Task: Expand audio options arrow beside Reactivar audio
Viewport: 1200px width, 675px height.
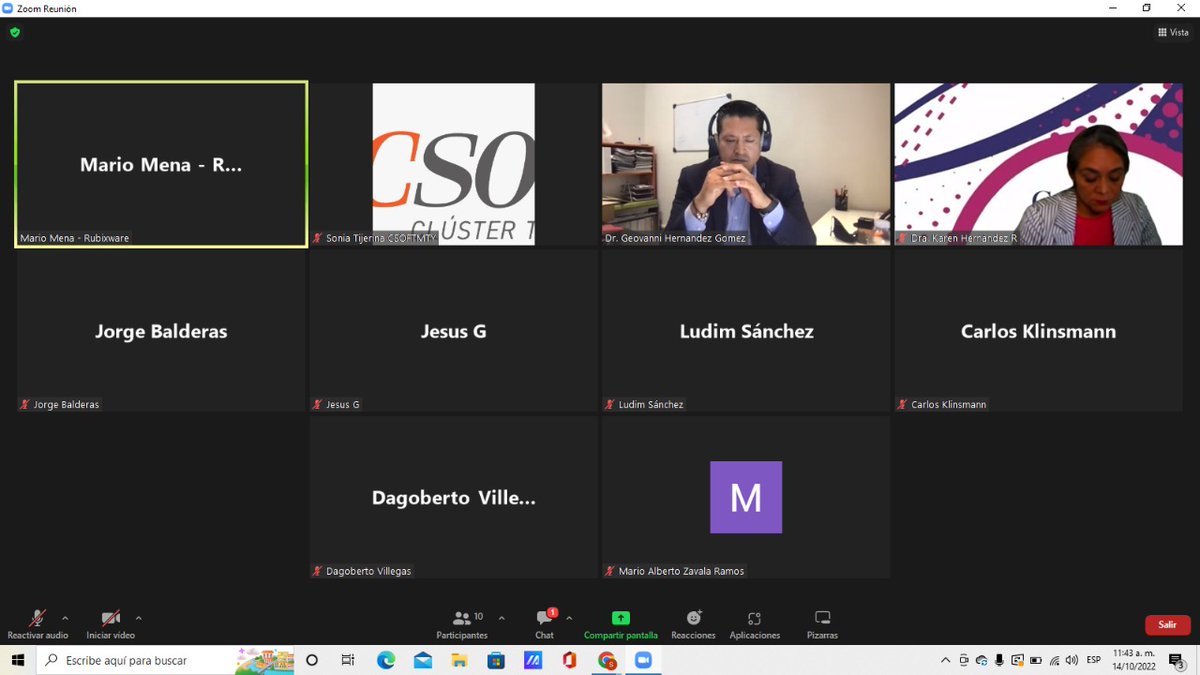Action: [x=65, y=618]
